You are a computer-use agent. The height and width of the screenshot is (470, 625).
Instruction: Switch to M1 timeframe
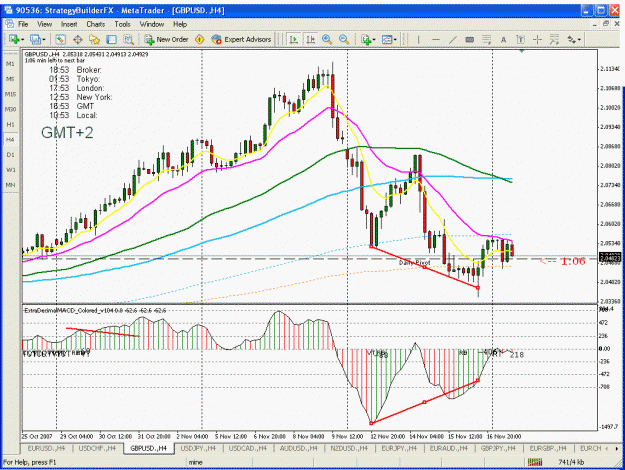10,64
